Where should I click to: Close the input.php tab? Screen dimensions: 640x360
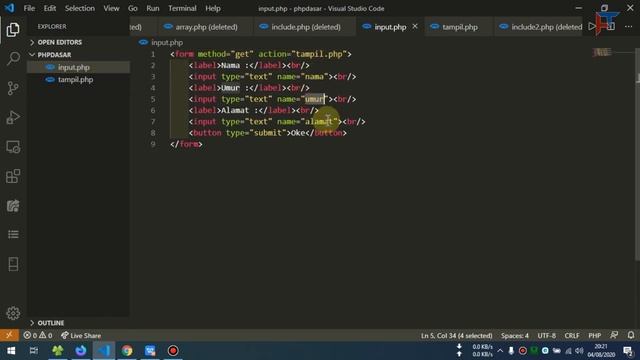[415, 26]
